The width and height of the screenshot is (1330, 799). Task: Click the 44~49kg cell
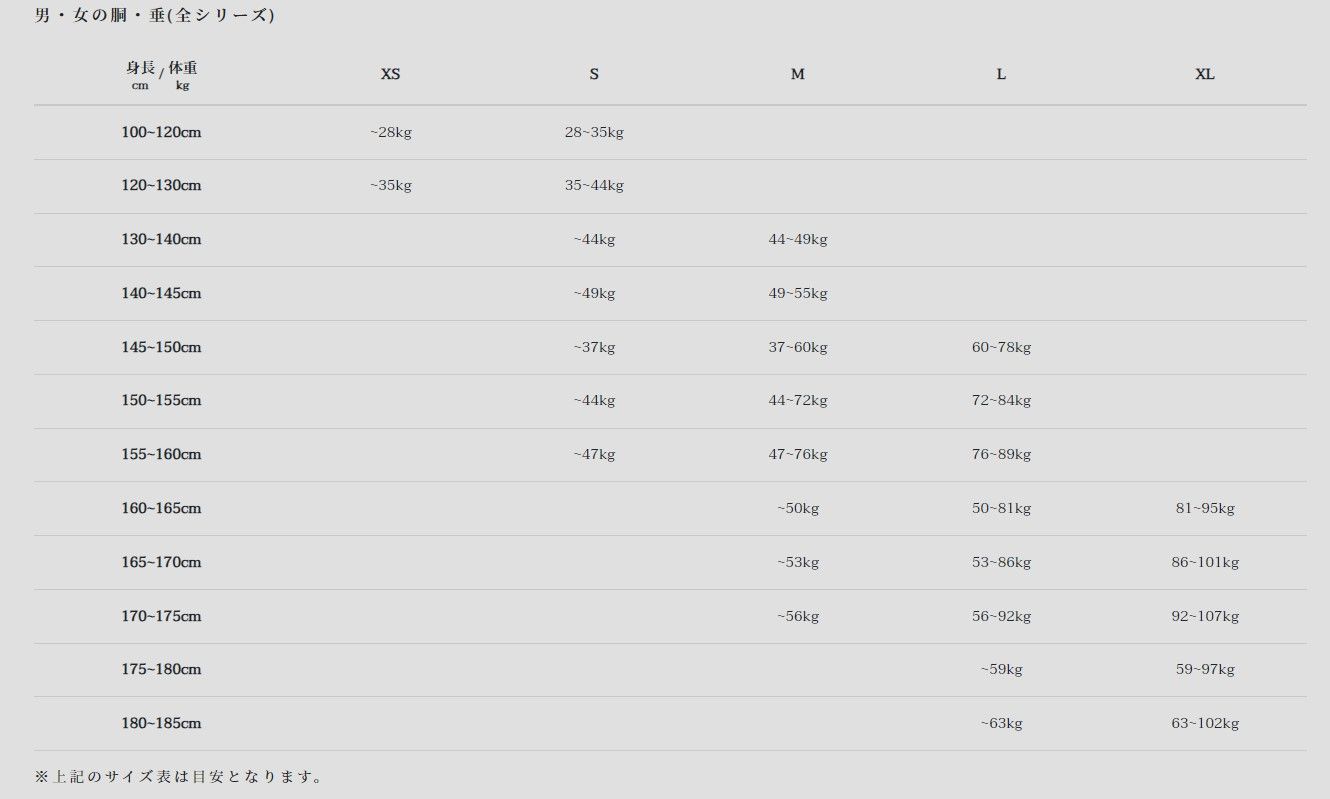[x=797, y=239]
